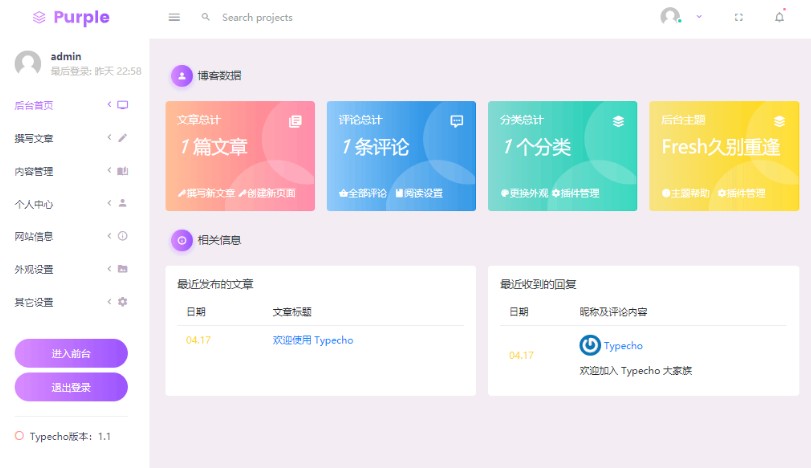Click the 进入前台 button

[71, 353]
